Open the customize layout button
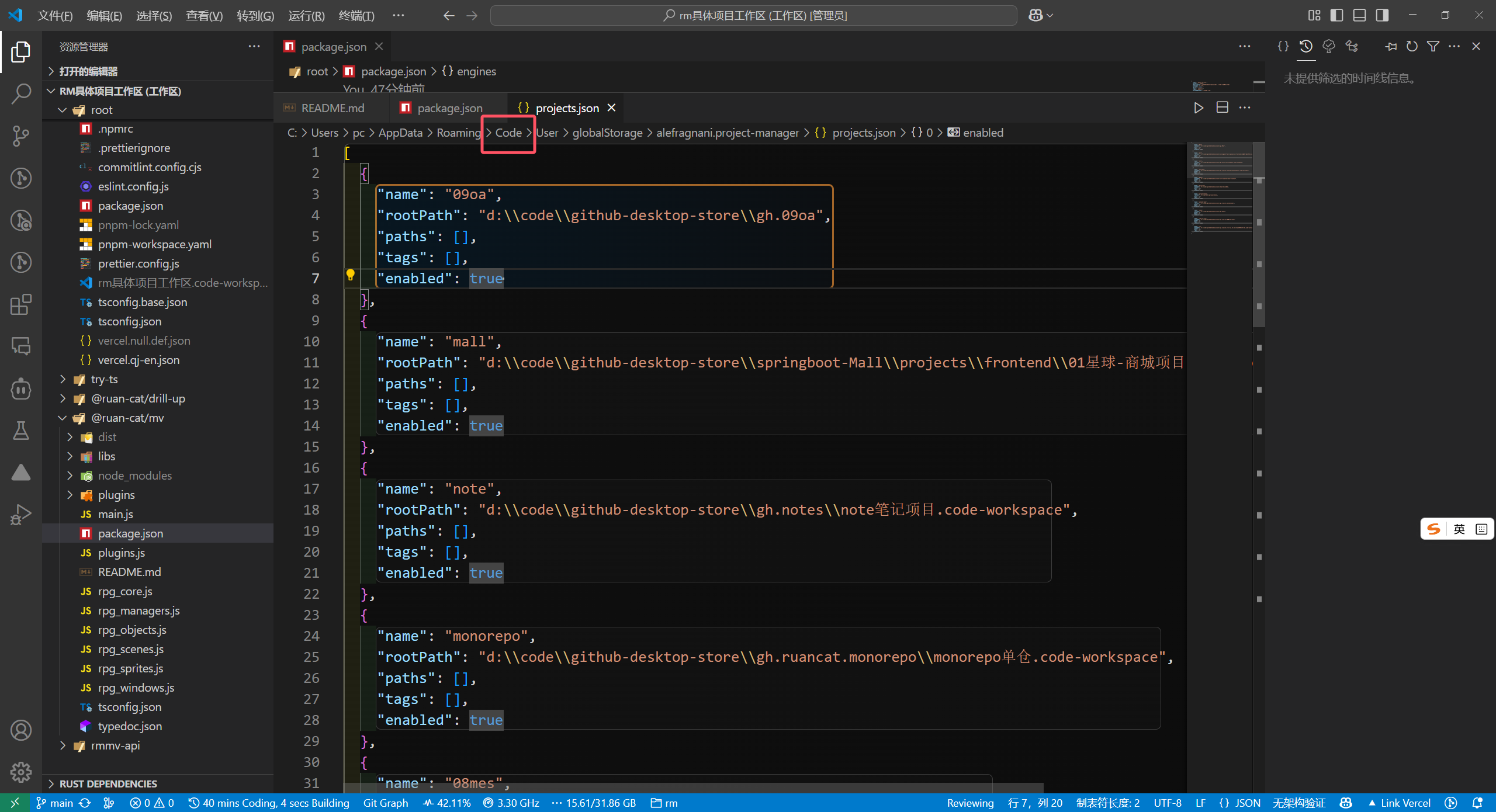Image resolution: width=1496 pixels, height=812 pixels. coord(1314,15)
